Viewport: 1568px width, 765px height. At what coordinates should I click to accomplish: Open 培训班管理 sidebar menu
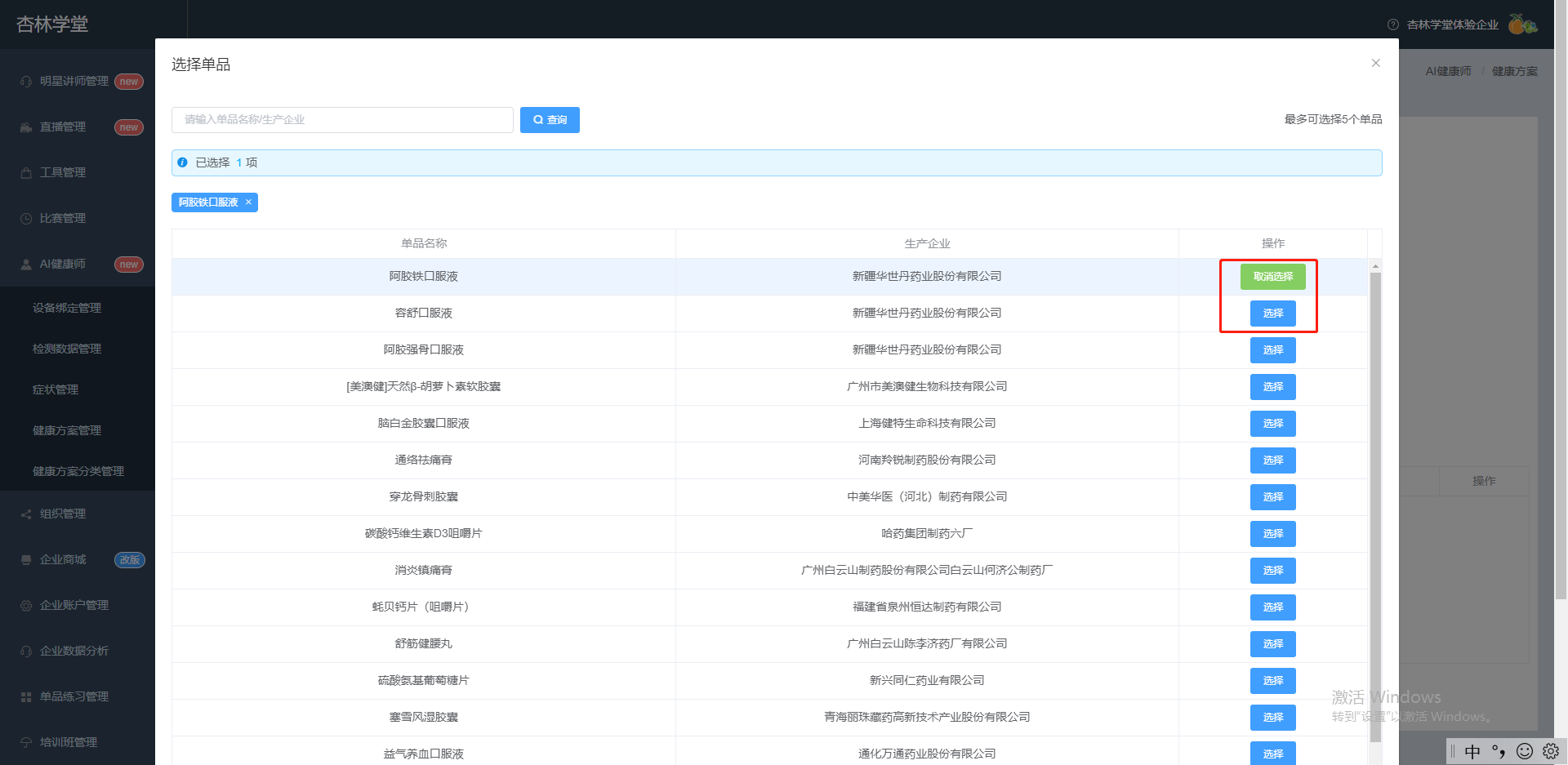point(78,743)
